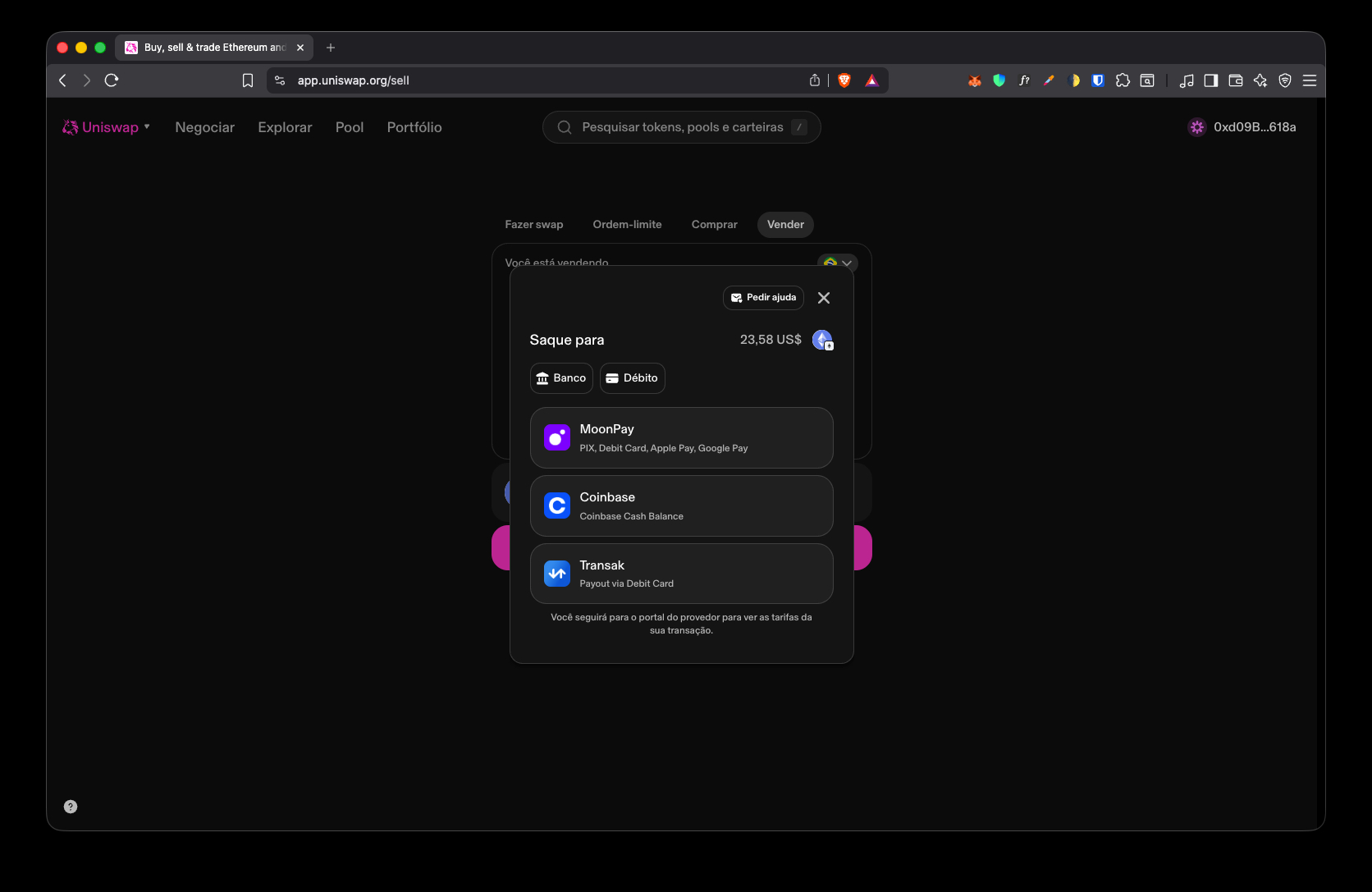Open the Bitwarden shield extension
Screen dimensions: 1372x892
(1098, 80)
